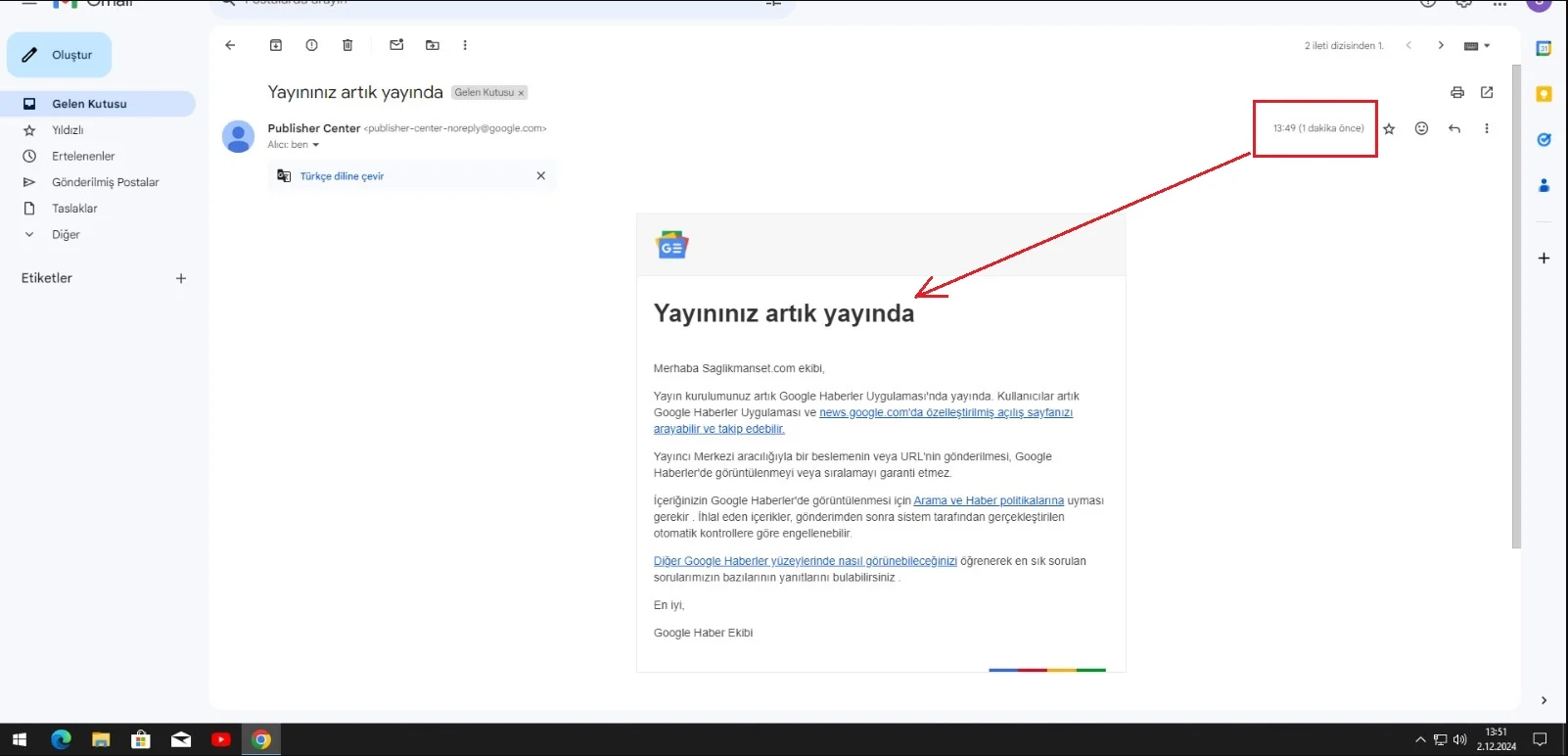Open input tools keyboard dropdown
The image size is (1568, 756).
[1477, 46]
